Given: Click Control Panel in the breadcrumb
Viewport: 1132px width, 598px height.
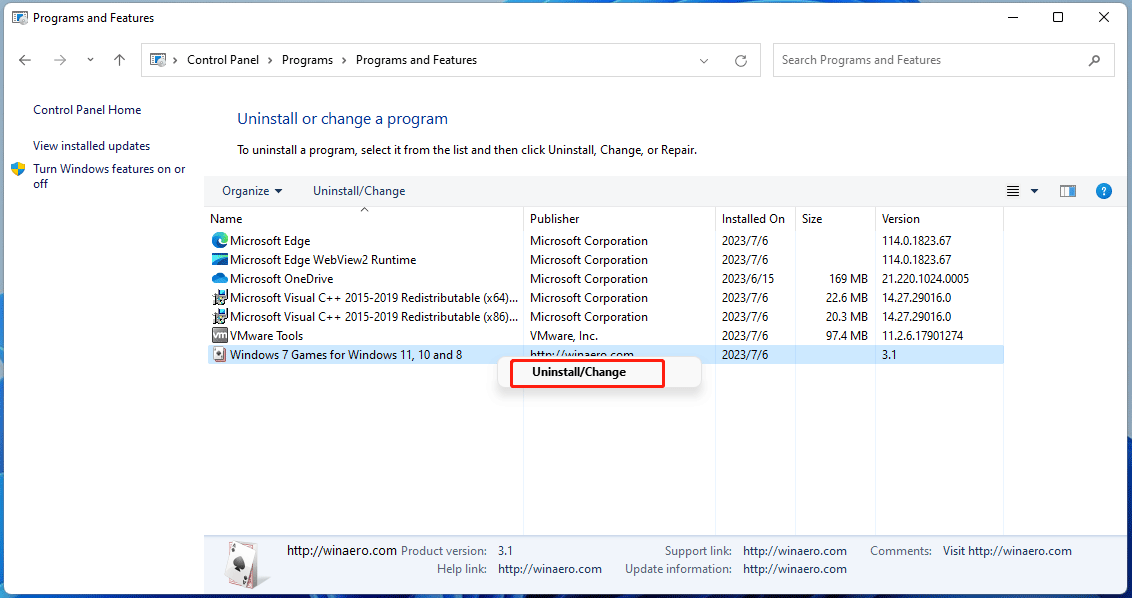Looking at the screenshot, I should pos(223,60).
